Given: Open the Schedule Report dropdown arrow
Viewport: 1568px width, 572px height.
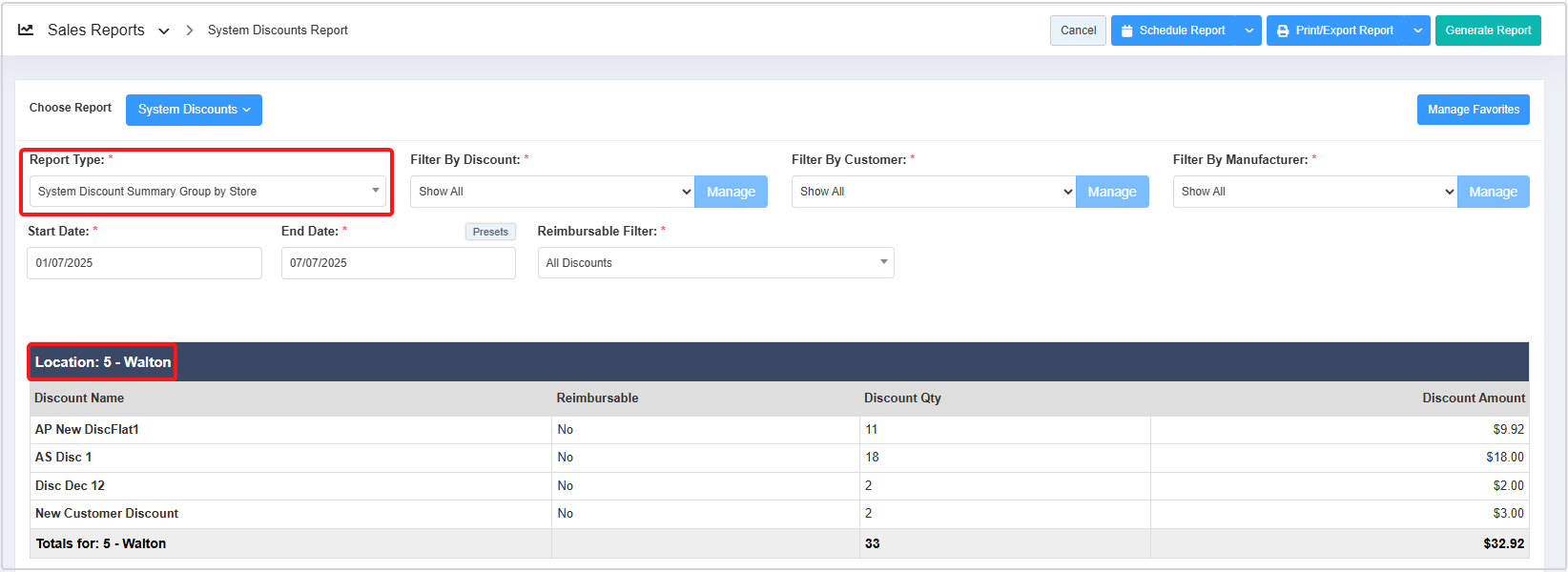Looking at the screenshot, I should pos(1248,31).
